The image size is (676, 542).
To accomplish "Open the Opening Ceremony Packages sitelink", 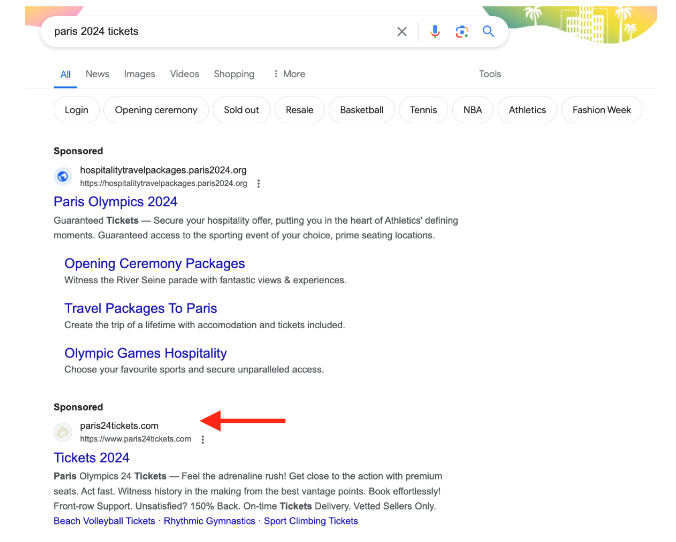I will (x=154, y=263).
